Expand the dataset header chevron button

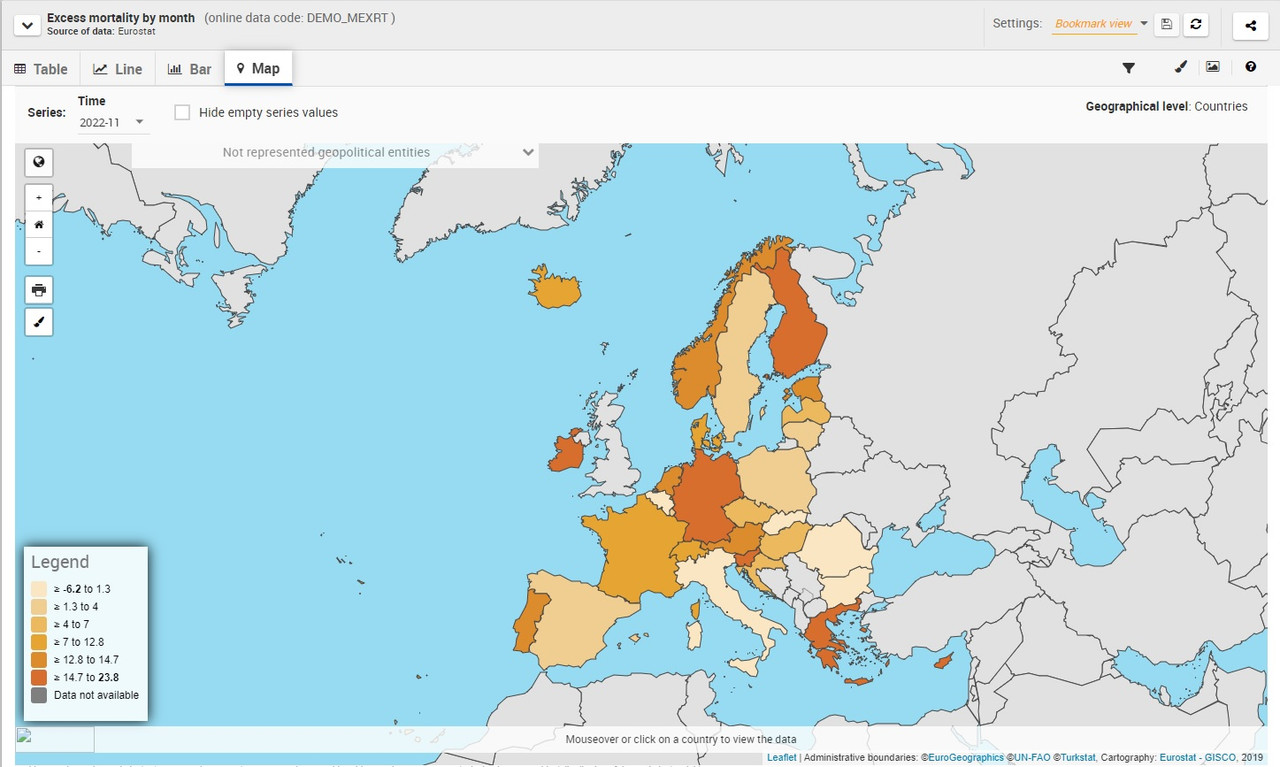pyautogui.click(x=25, y=24)
